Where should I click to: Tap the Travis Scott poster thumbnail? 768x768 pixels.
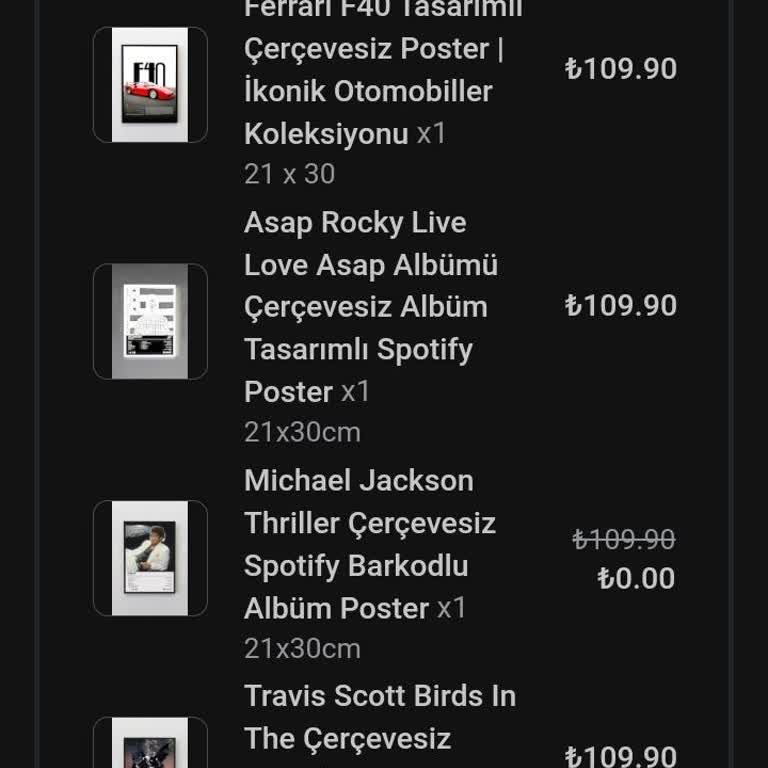point(150,745)
